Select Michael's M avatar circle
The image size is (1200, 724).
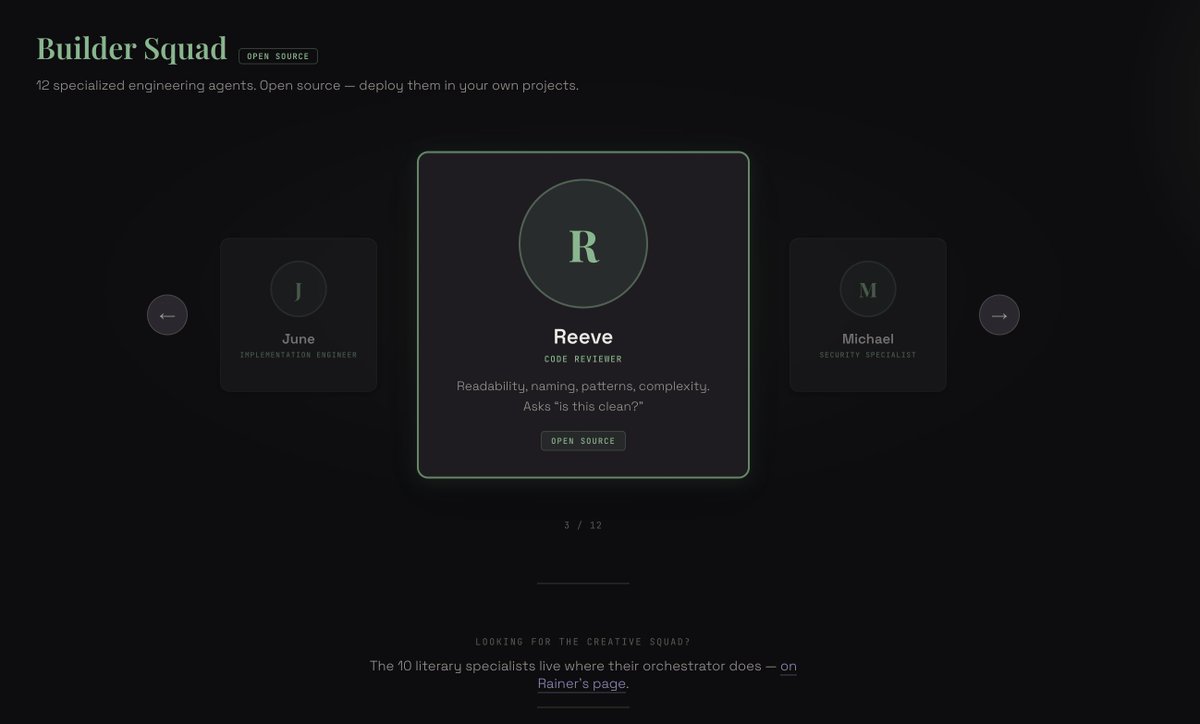click(868, 290)
